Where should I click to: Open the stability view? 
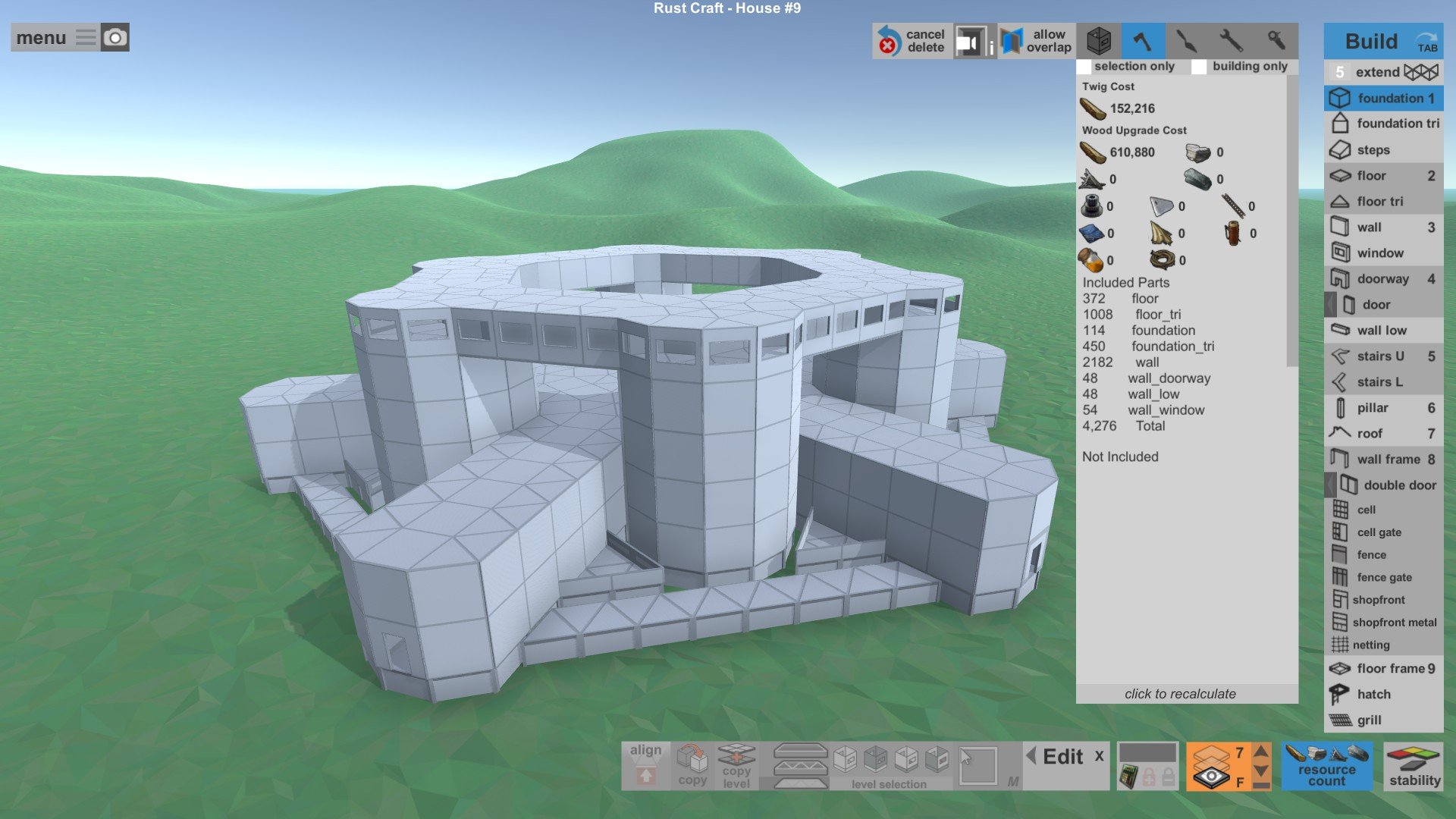point(1414,767)
